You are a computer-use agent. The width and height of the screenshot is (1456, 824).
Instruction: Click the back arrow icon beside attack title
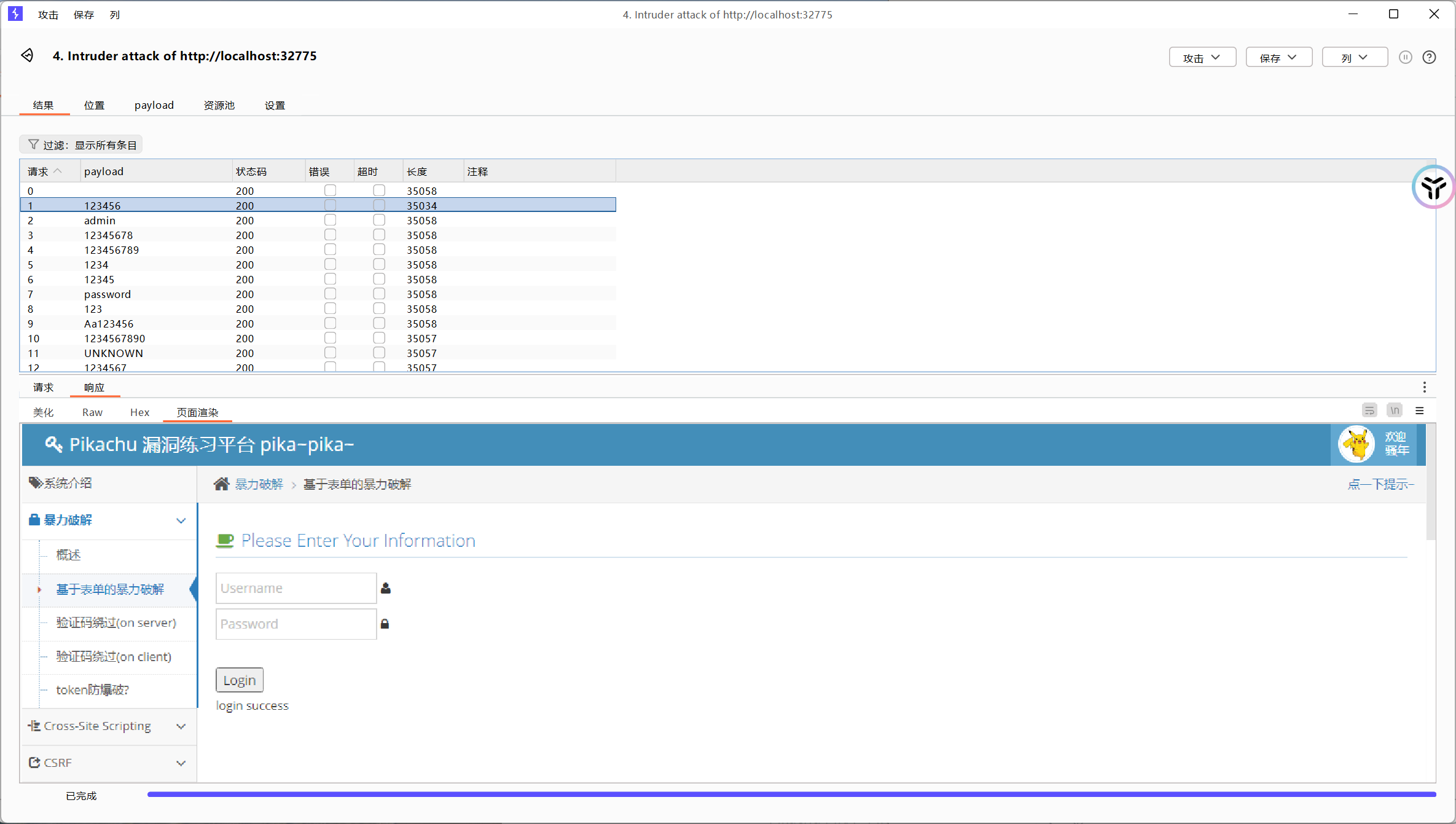pos(27,55)
